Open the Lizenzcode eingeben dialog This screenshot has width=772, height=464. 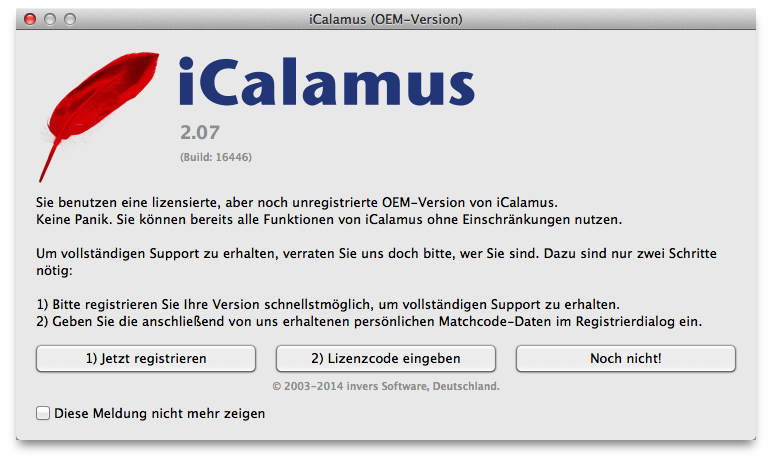(x=386, y=358)
